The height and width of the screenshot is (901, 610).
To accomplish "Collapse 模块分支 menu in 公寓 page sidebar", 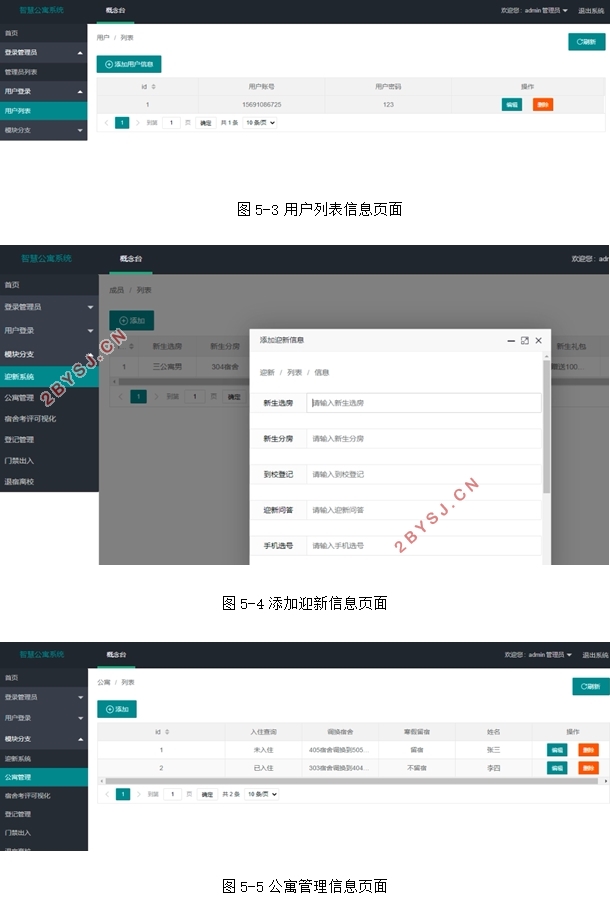I will click(44, 739).
